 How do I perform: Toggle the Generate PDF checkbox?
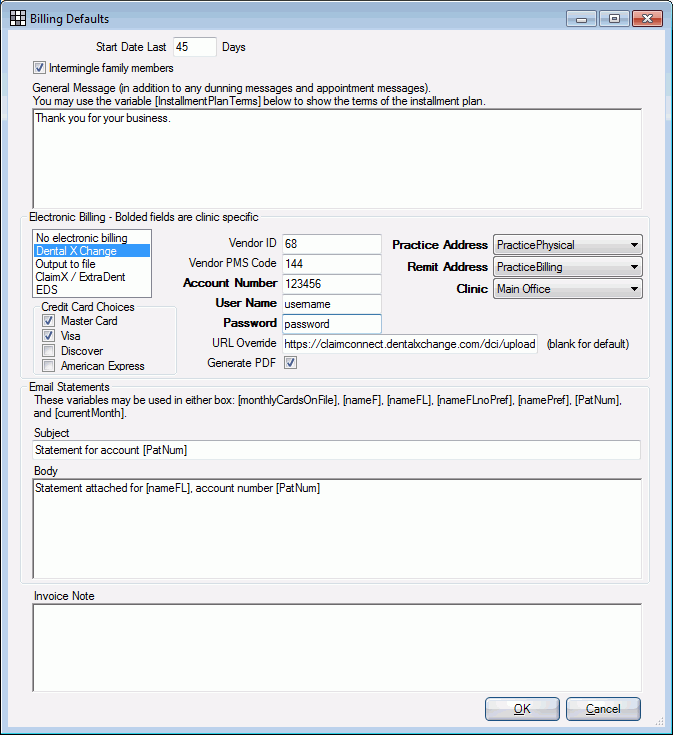point(291,363)
